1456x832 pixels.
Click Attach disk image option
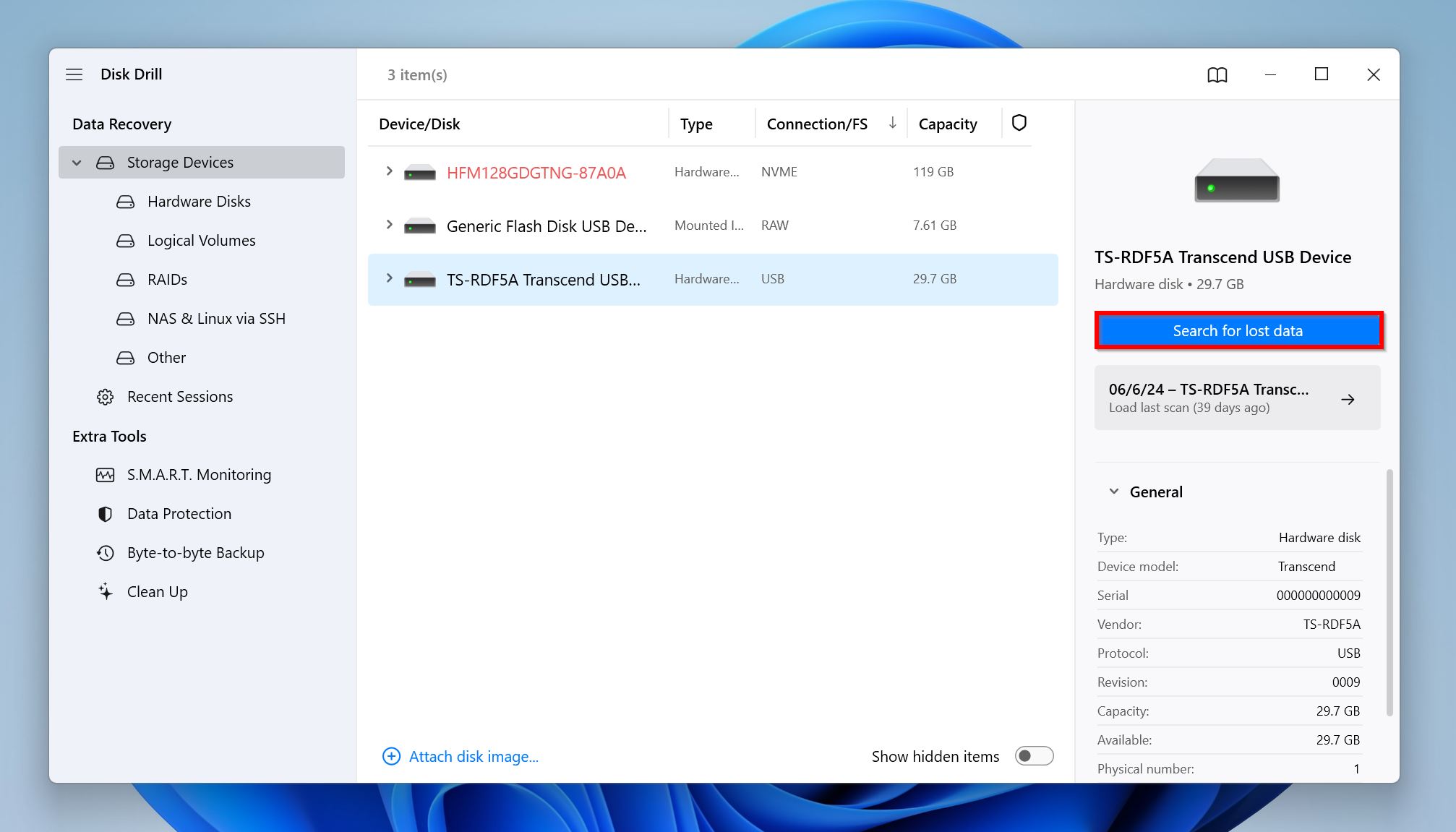pyautogui.click(x=461, y=756)
